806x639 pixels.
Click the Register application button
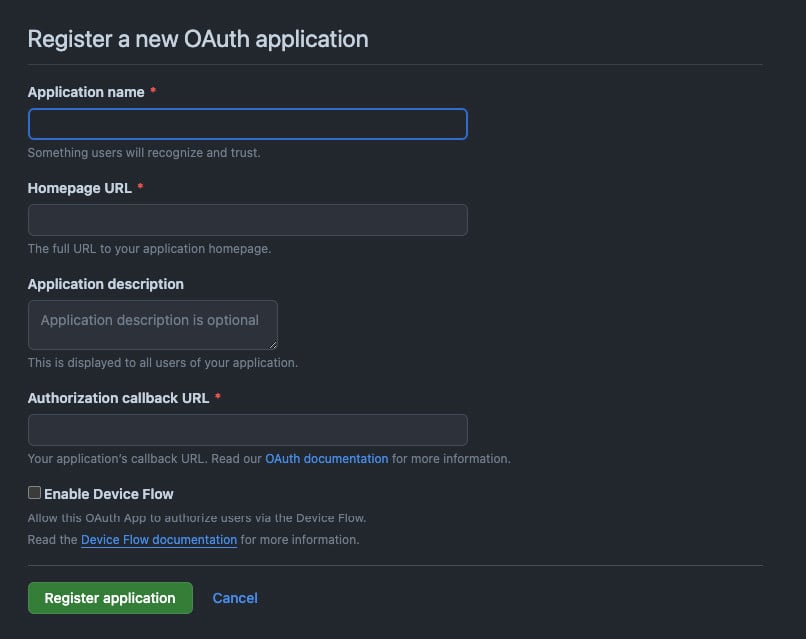pyautogui.click(x=111, y=598)
